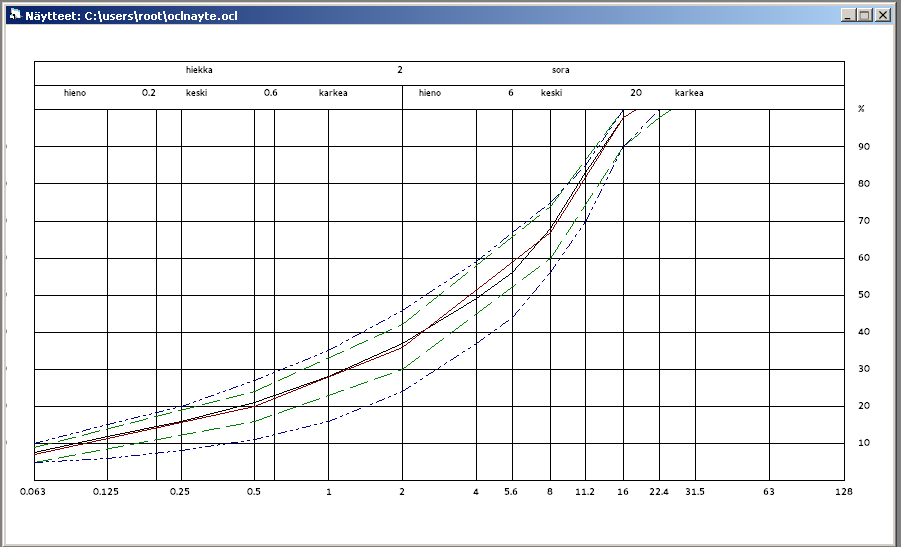Click the '5.6' sieve size label
The height and width of the screenshot is (547, 901).
[x=510, y=492]
